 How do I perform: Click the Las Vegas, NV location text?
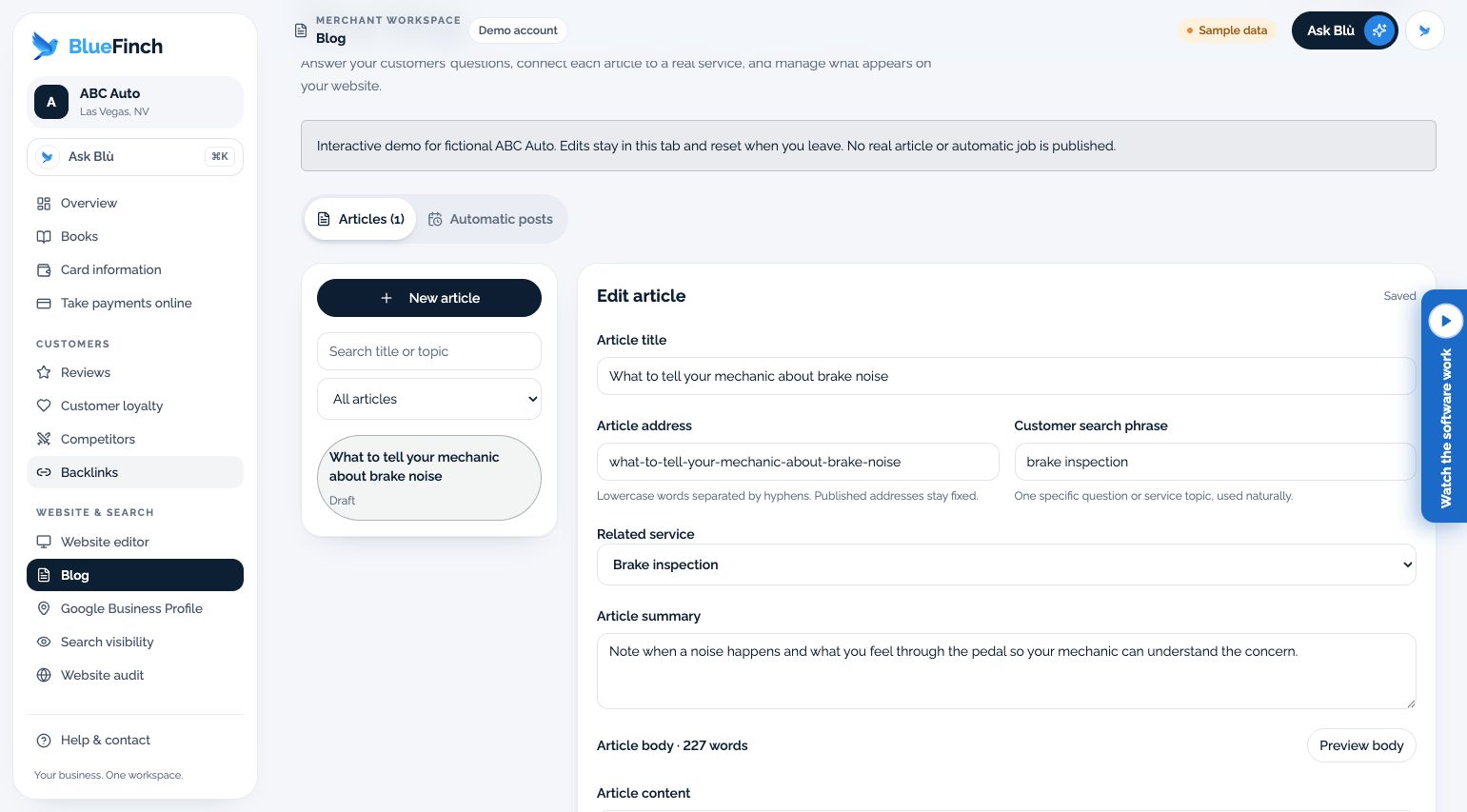[114, 111]
